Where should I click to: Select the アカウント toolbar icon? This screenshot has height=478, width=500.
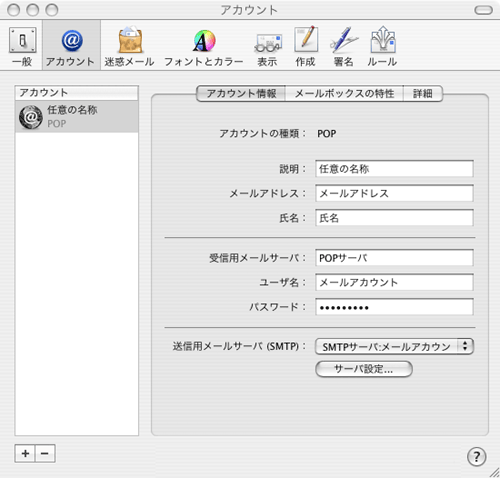click(71, 46)
